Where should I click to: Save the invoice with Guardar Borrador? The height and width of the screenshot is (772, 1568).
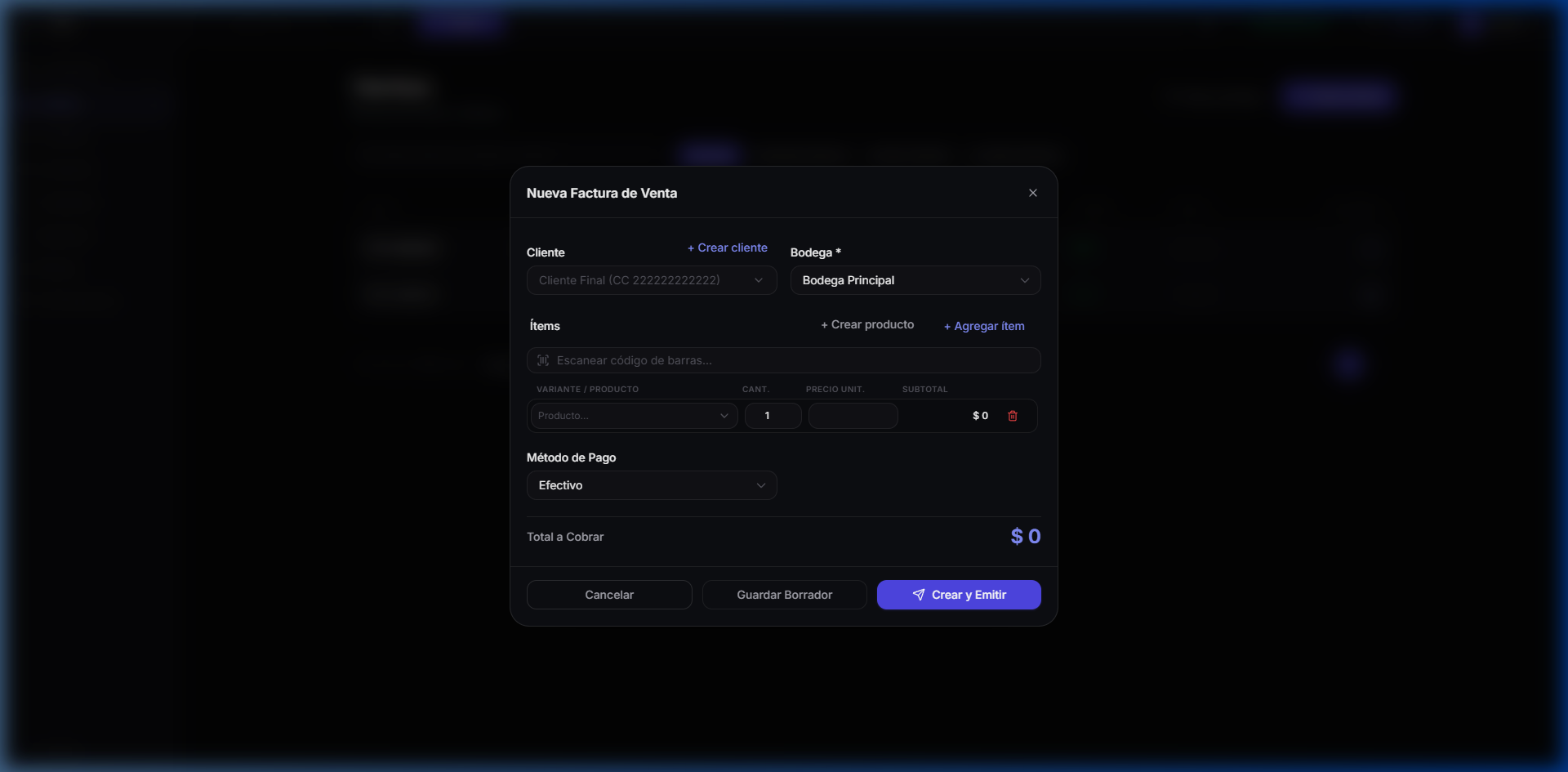(784, 595)
